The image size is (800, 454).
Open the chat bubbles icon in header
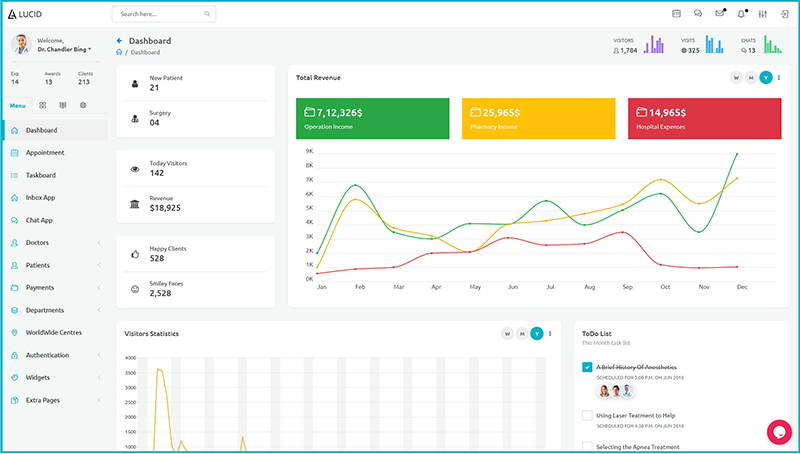698,14
